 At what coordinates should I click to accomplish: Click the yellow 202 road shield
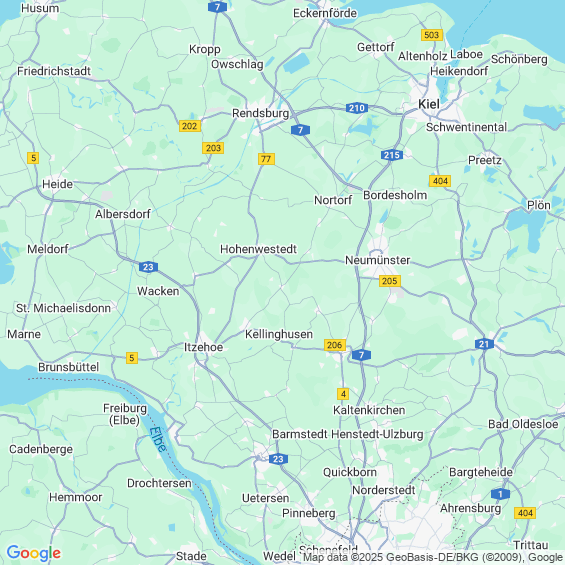[x=190, y=126]
